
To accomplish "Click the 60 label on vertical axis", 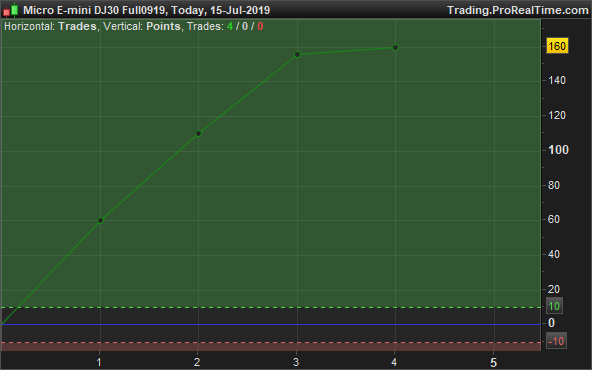I will (554, 219).
